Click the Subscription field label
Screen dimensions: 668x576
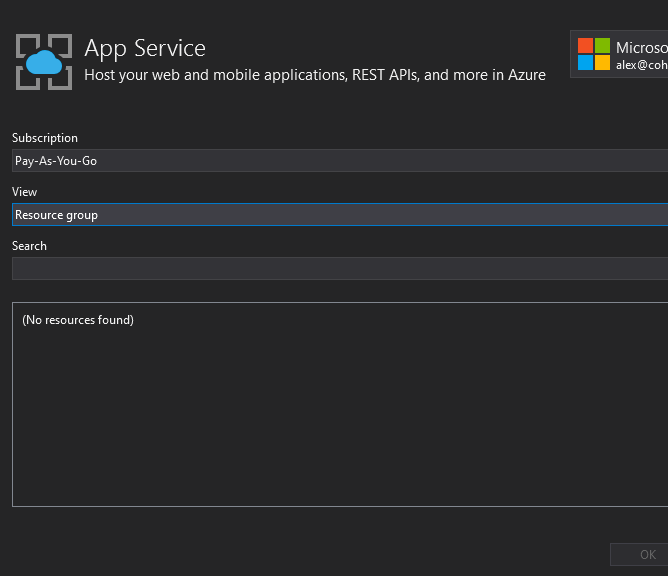tap(45, 138)
